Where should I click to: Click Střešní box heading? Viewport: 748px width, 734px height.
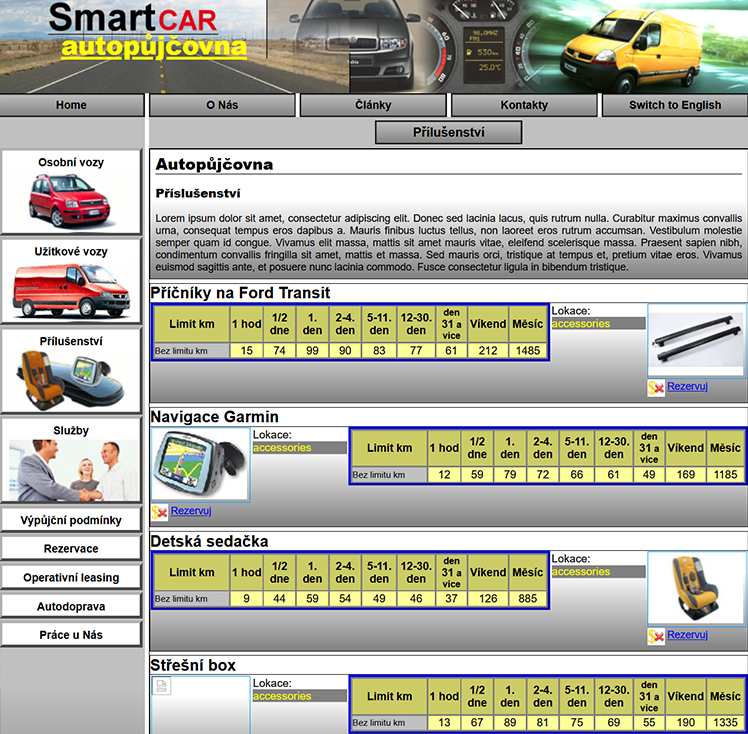point(193,665)
